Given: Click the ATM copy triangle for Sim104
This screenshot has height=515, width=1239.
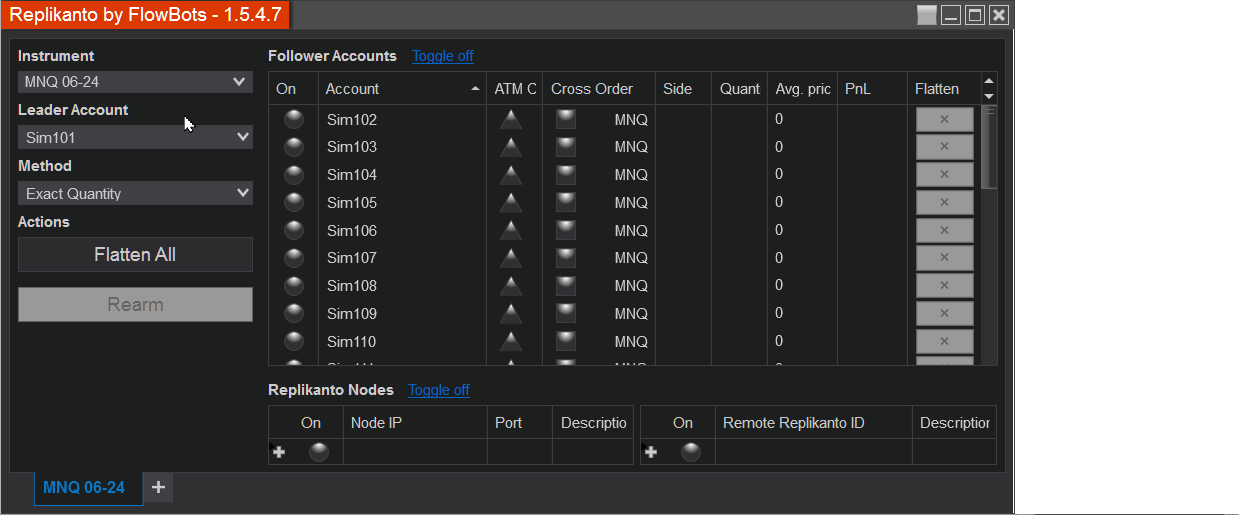Looking at the screenshot, I should pos(511,175).
